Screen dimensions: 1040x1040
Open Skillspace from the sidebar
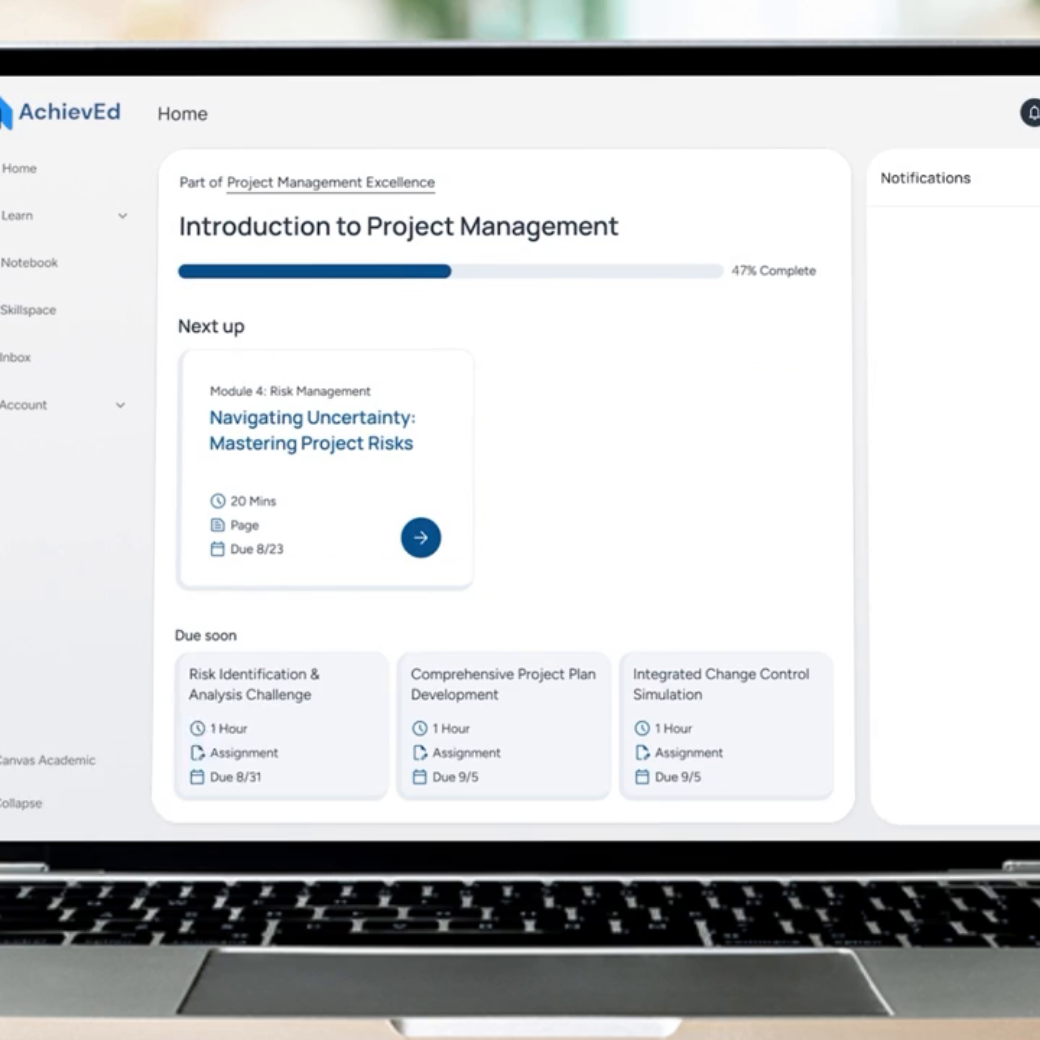[28, 310]
